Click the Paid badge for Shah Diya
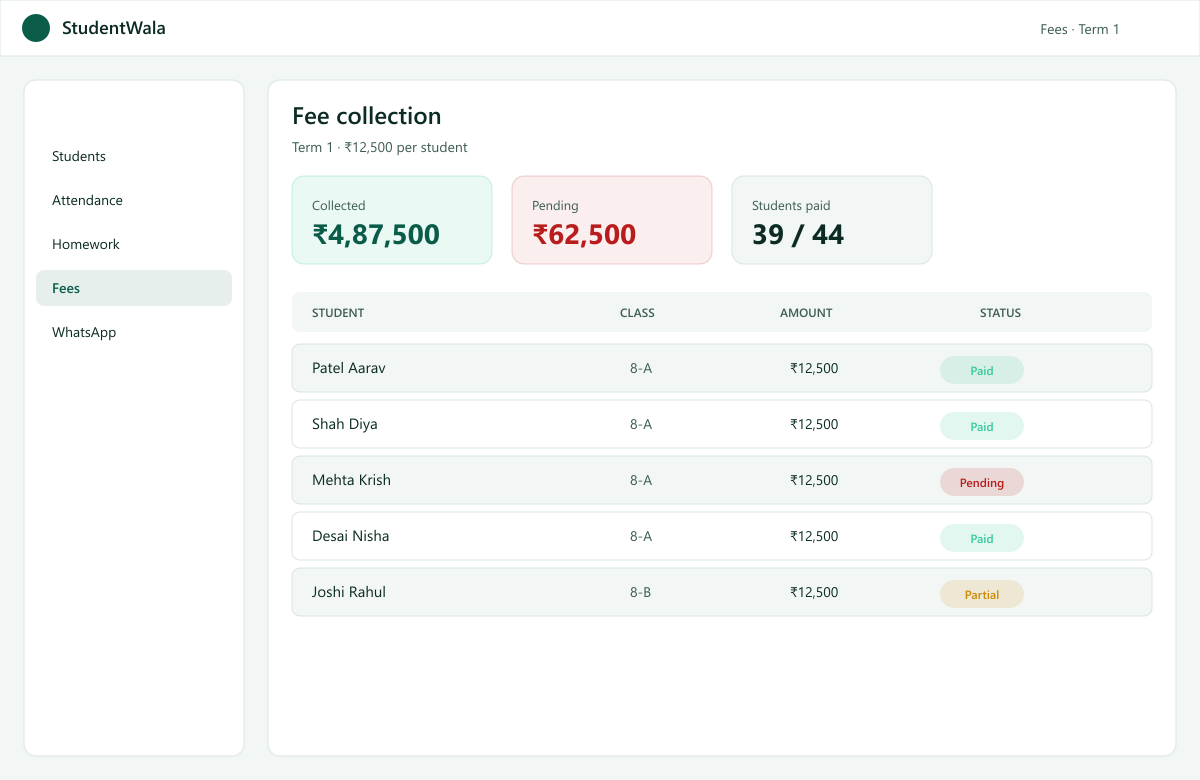 982,426
